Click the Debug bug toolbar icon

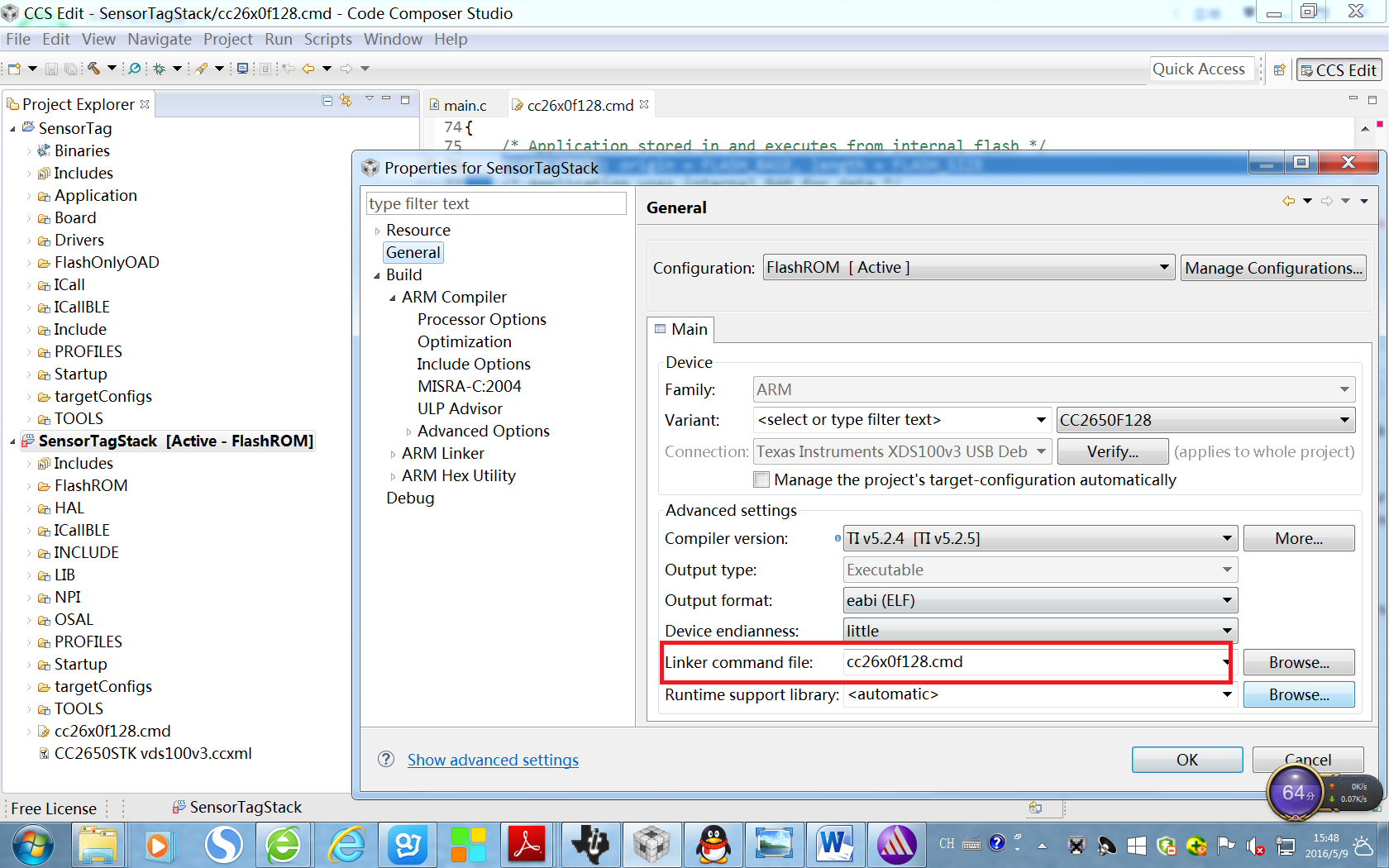[x=159, y=69]
